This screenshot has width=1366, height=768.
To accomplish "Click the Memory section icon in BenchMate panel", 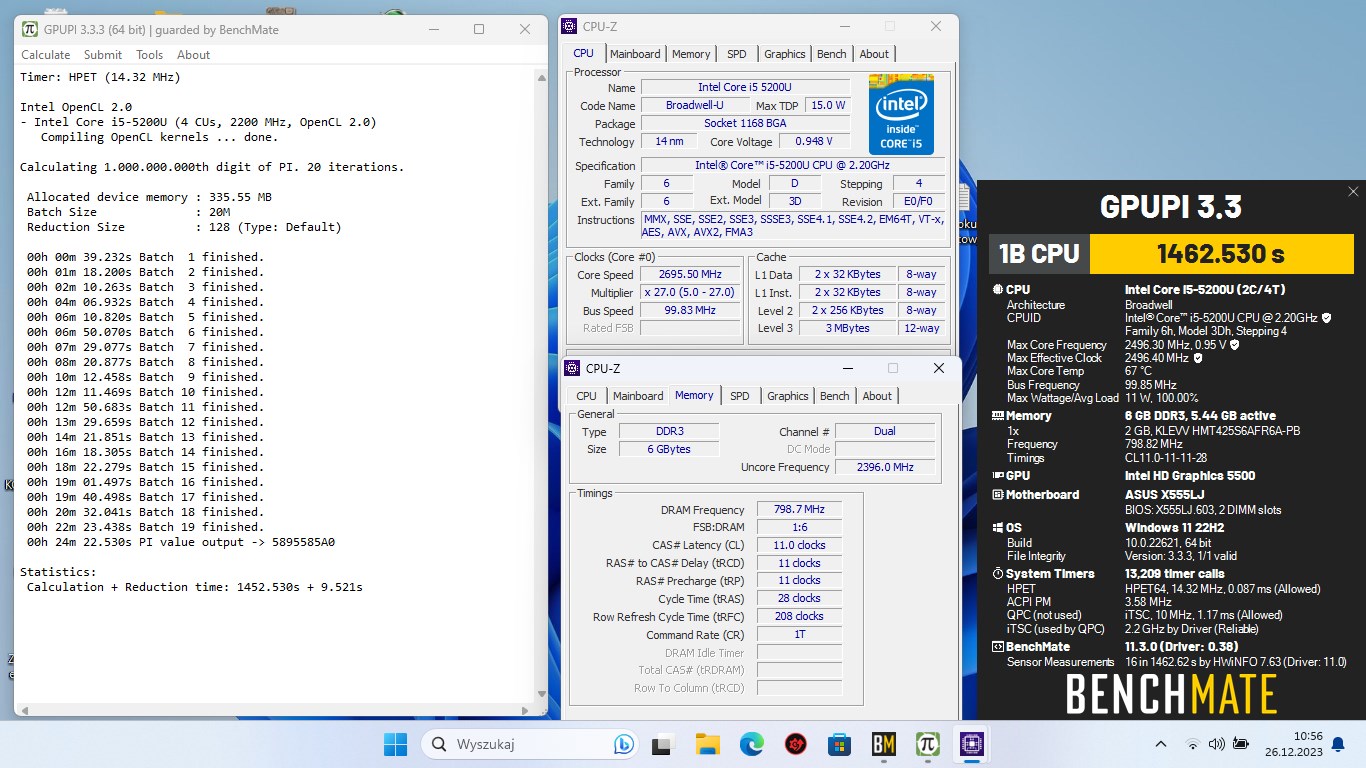I will click(x=997, y=416).
